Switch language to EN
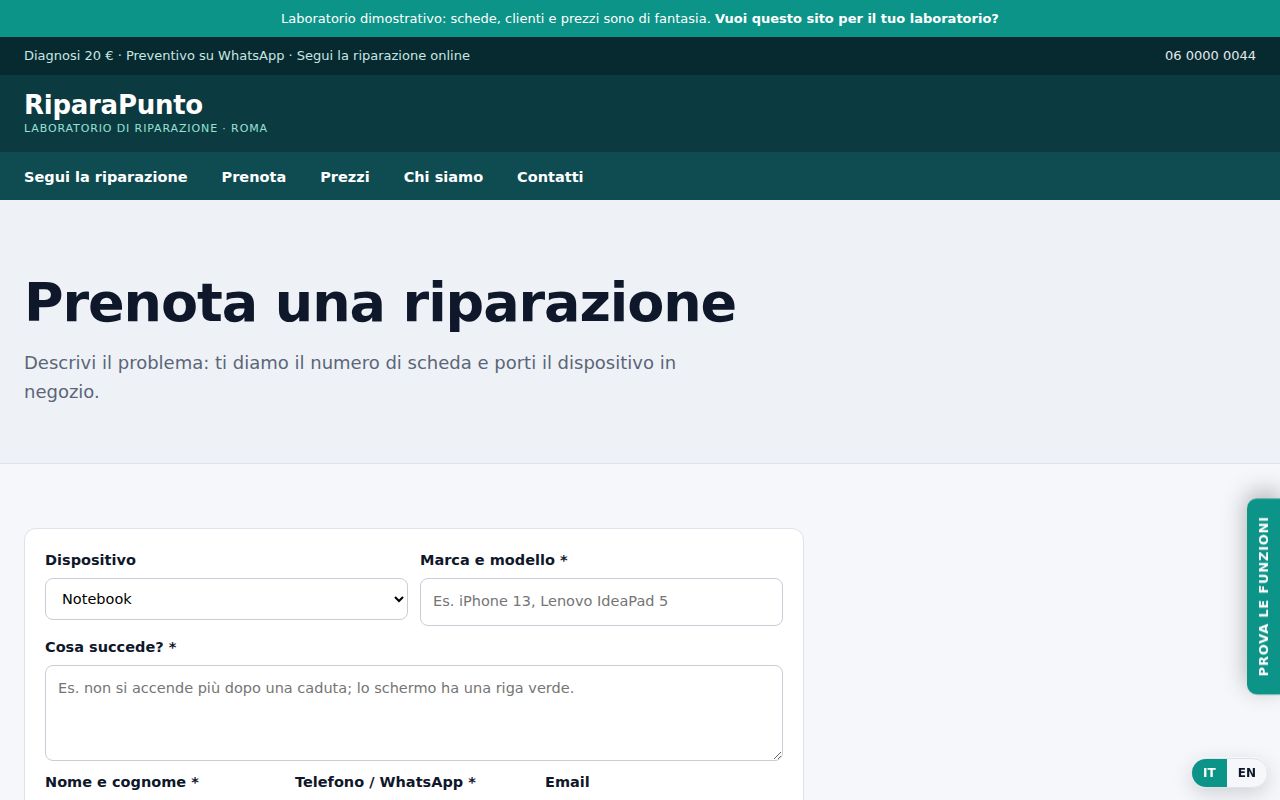The width and height of the screenshot is (1280, 800). tap(1246, 773)
